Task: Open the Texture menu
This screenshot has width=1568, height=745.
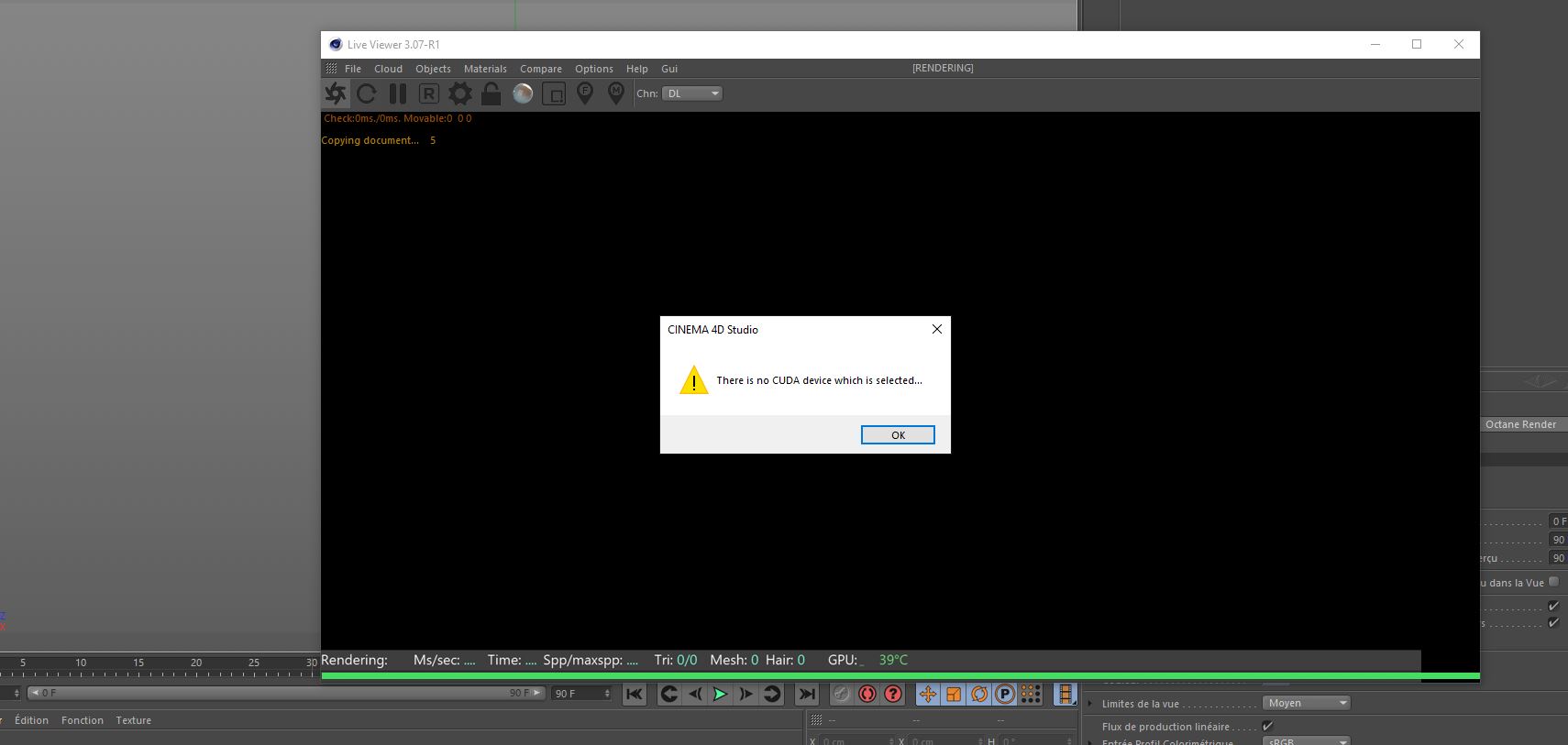Action: pos(134,720)
